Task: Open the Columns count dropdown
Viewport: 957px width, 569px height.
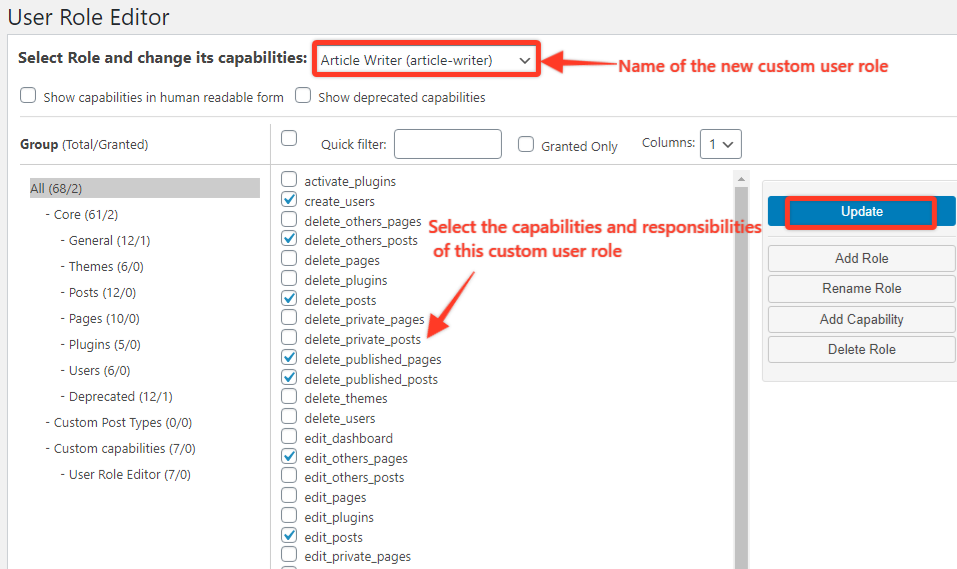Action: (x=720, y=144)
